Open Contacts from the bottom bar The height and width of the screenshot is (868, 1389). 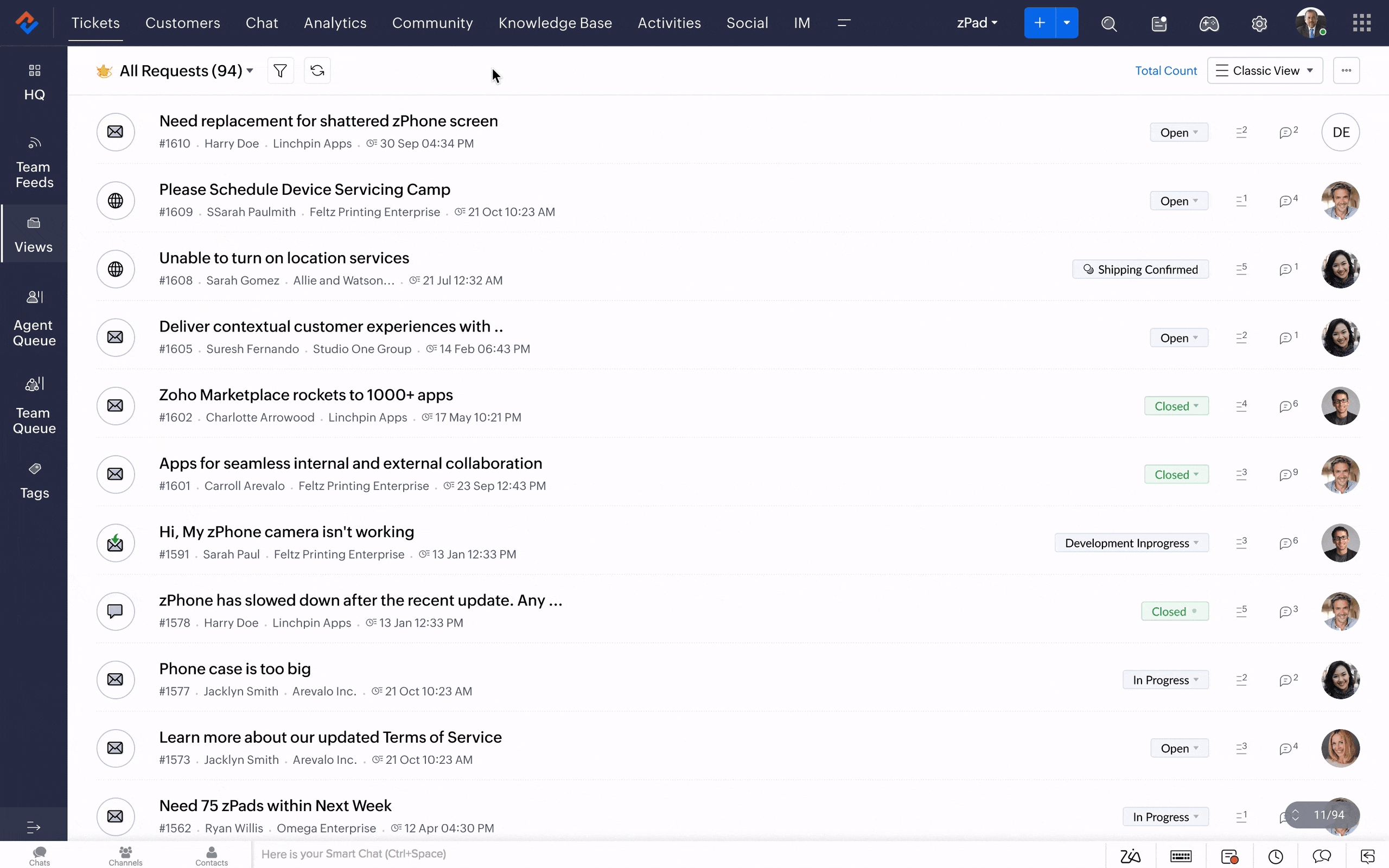tap(211, 855)
